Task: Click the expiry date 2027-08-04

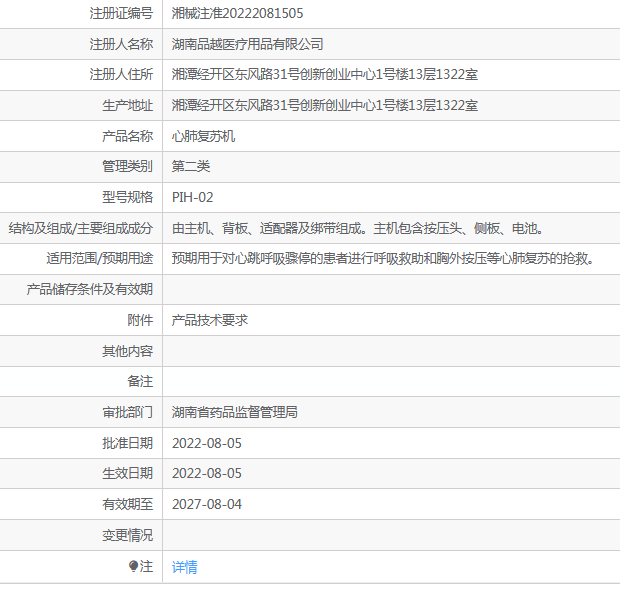Action: tap(207, 504)
